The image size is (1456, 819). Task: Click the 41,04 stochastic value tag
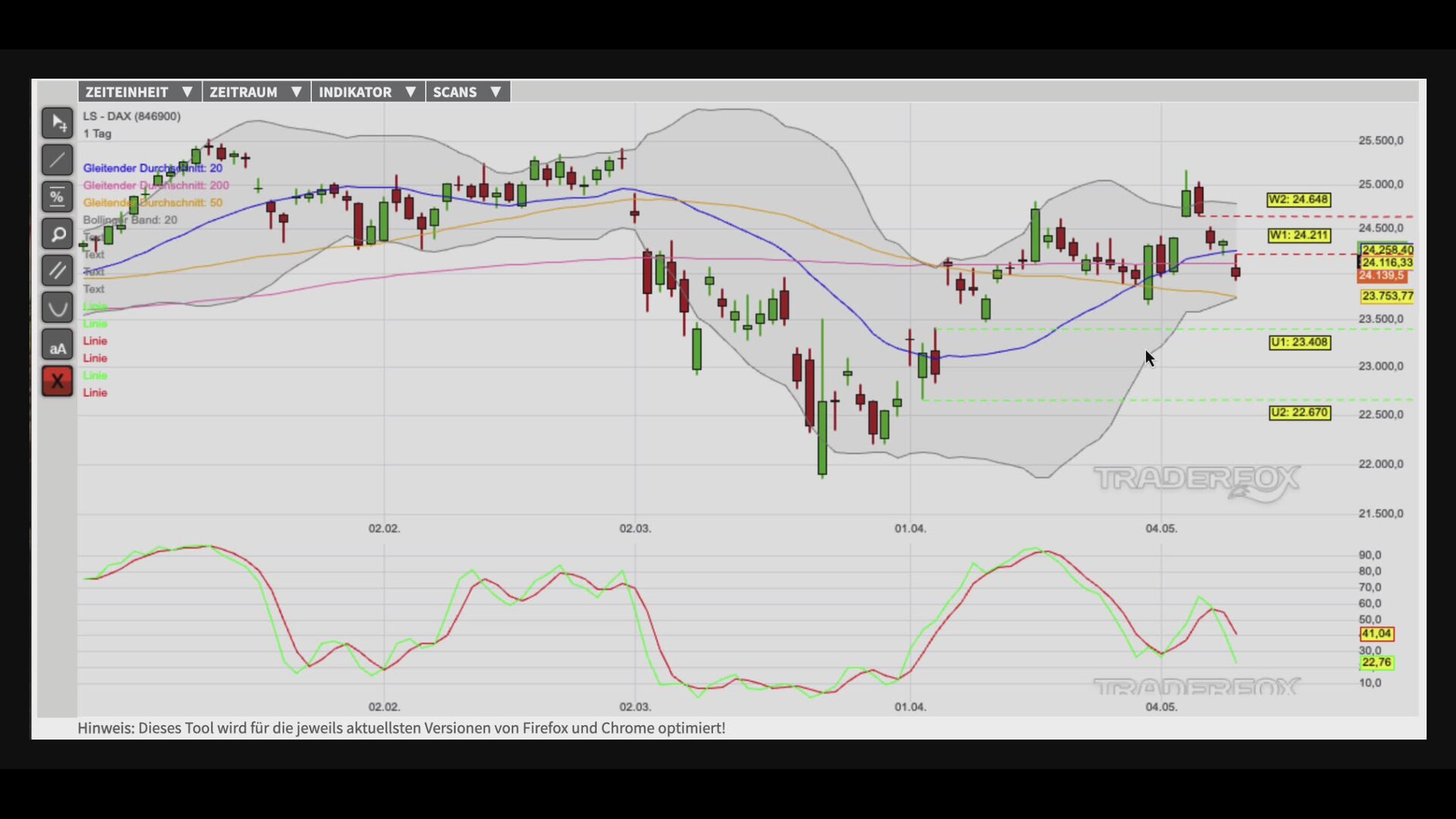(1376, 634)
